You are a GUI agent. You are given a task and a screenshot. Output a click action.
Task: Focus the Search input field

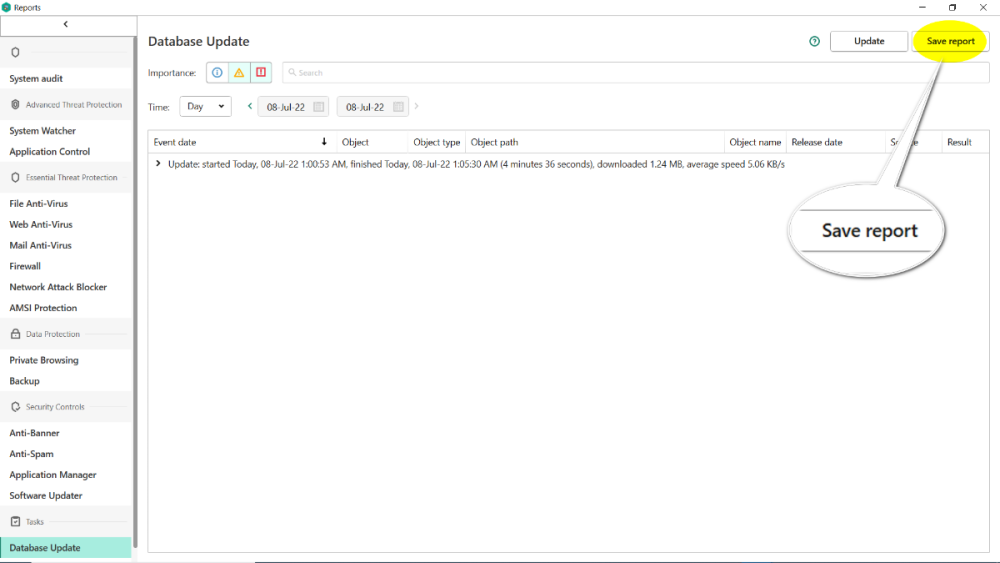pos(635,73)
